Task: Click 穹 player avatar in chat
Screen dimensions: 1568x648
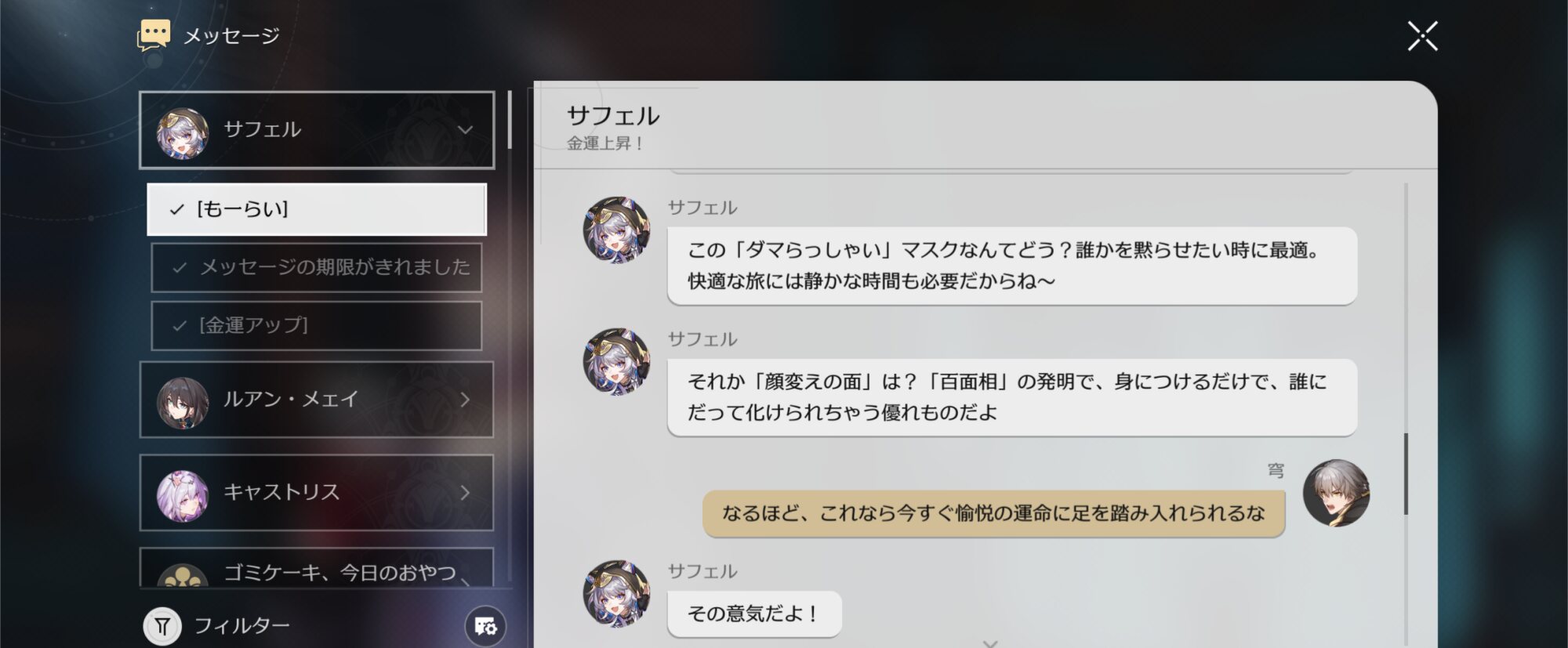Action: pyautogui.click(x=1336, y=493)
